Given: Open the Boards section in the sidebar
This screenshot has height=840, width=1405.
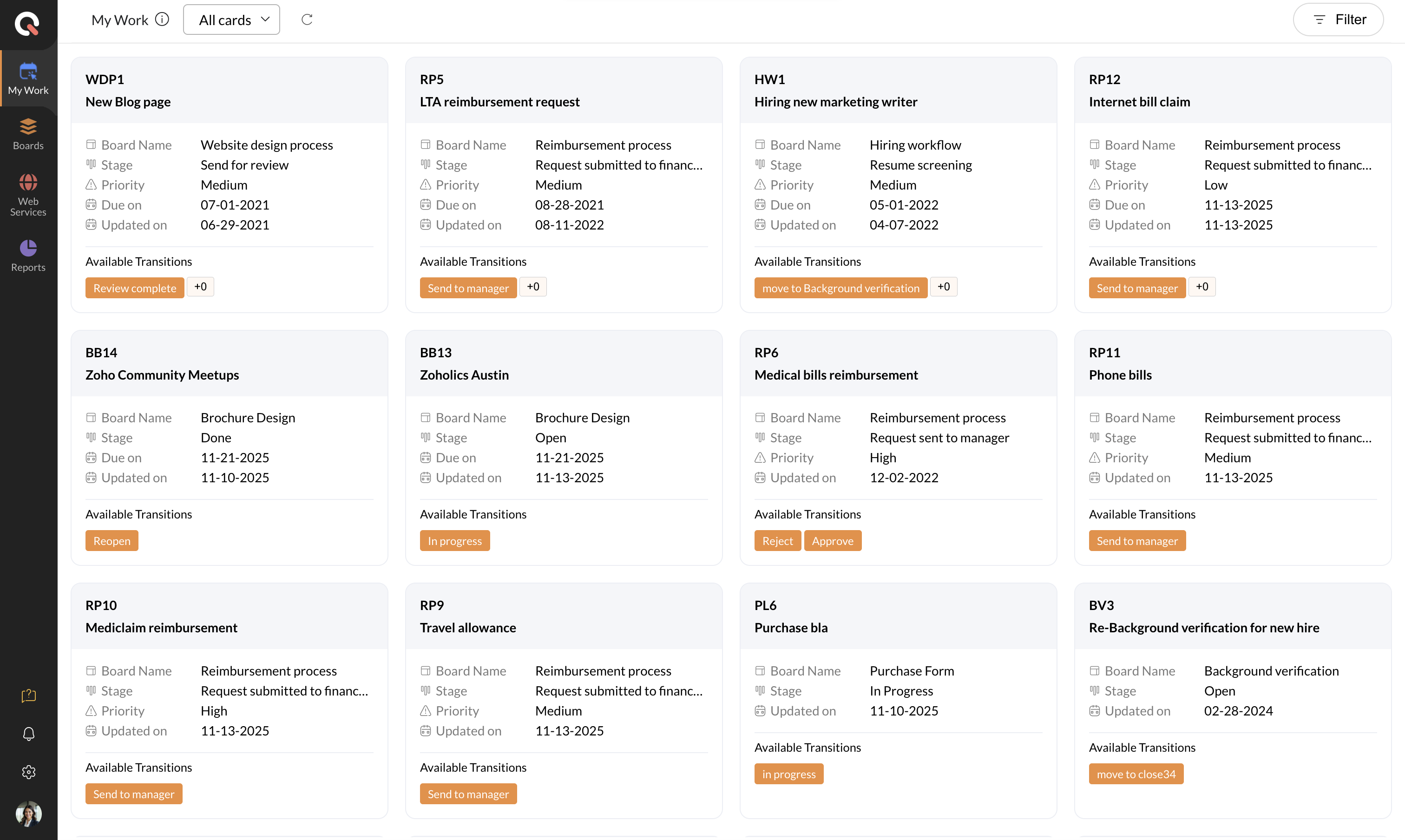Looking at the screenshot, I should (28, 134).
